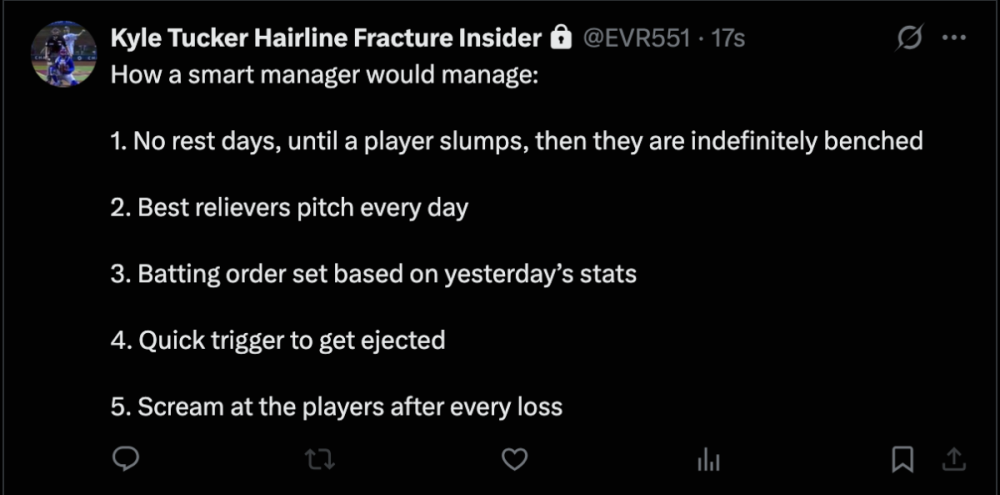Click the "How a smart manager would manage" text
This screenshot has height=495, width=1000.
tap(324, 76)
